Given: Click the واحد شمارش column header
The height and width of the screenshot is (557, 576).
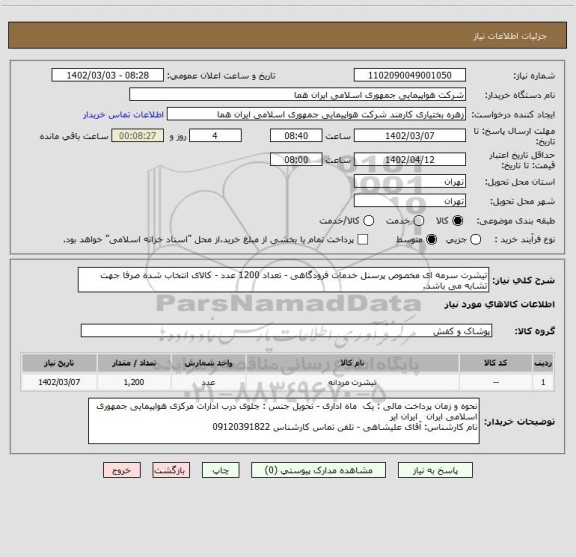Looking at the screenshot, I should coord(209,363).
